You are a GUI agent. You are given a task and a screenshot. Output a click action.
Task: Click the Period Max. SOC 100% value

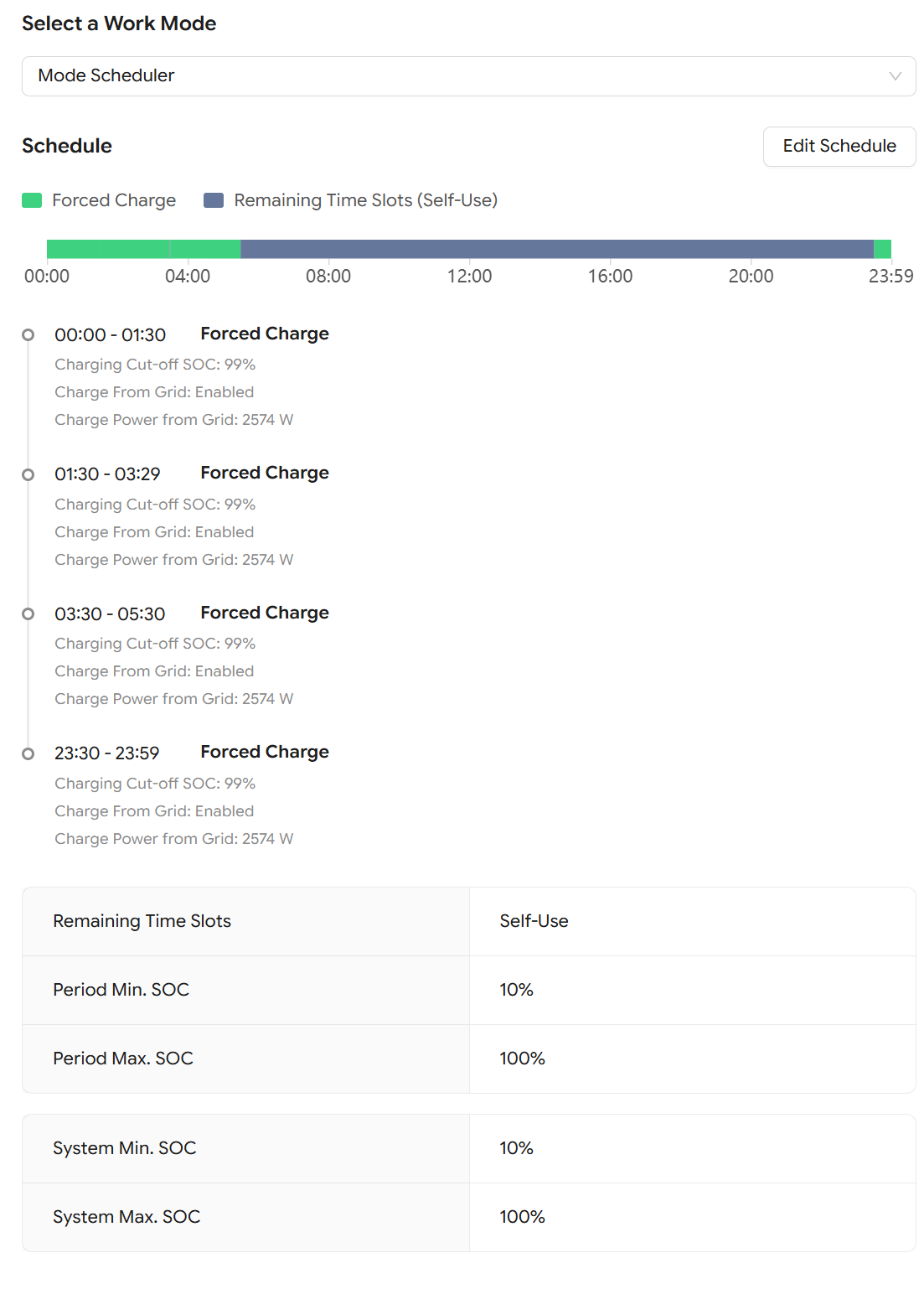tap(522, 1059)
